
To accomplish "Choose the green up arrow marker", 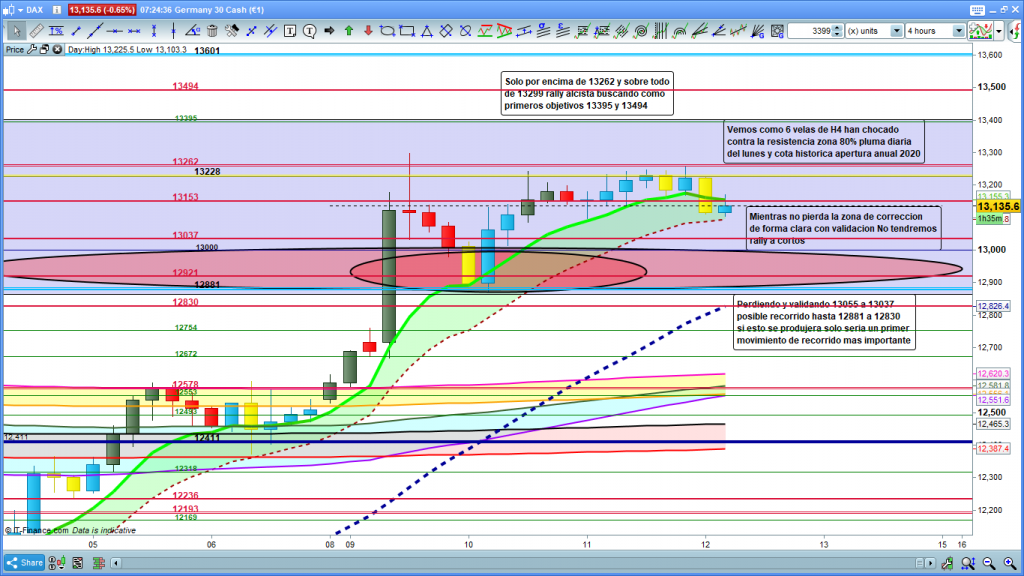I will pyautogui.click(x=348, y=31).
